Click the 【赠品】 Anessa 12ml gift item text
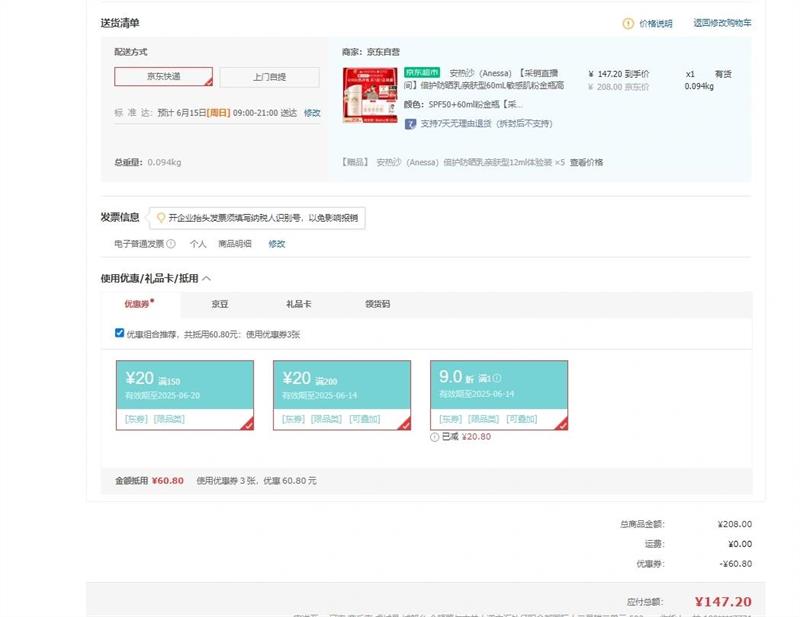 tap(453, 162)
